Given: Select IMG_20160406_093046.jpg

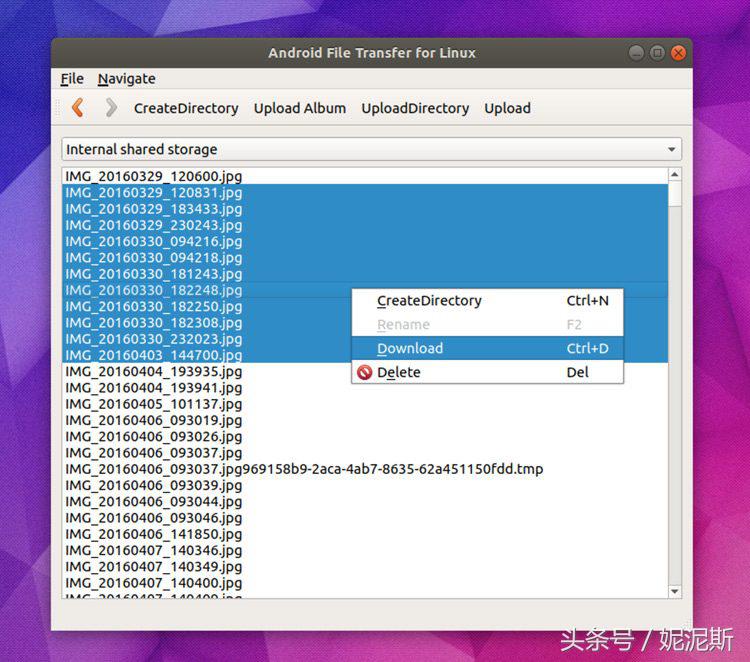Looking at the screenshot, I should pyautogui.click(x=365, y=518).
